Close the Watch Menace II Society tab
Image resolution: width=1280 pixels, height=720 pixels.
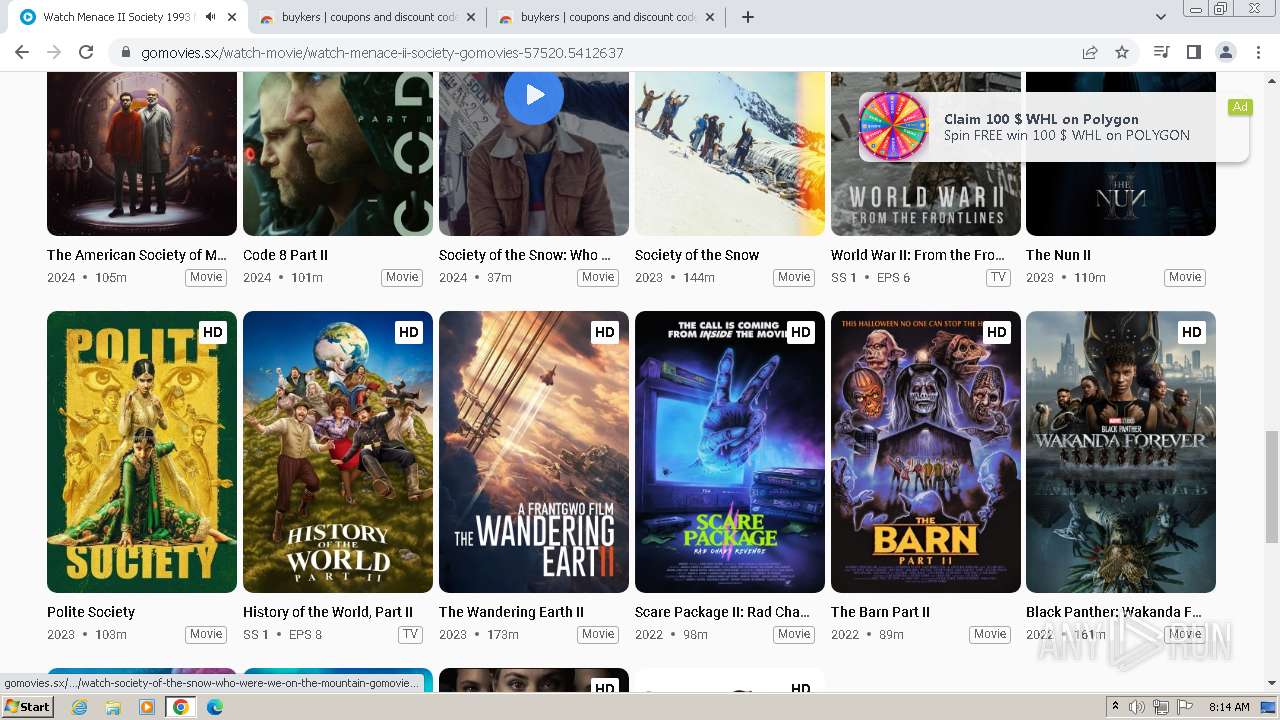point(232,17)
